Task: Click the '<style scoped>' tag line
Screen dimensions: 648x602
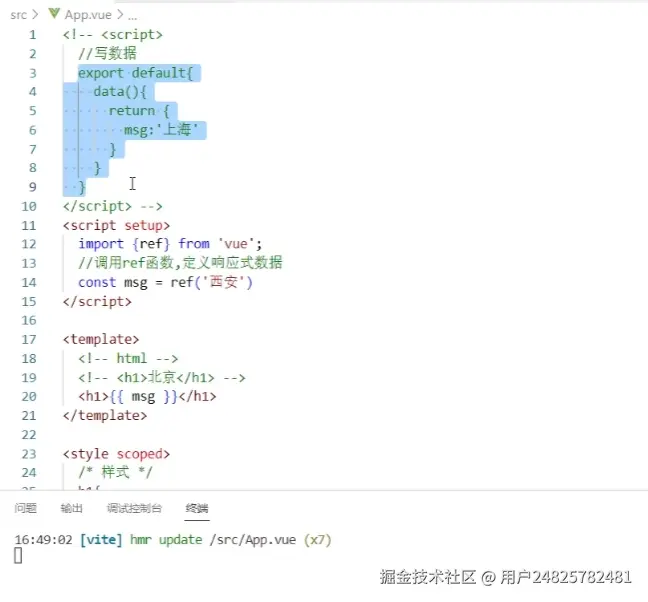Action: (x=116, y=454)
